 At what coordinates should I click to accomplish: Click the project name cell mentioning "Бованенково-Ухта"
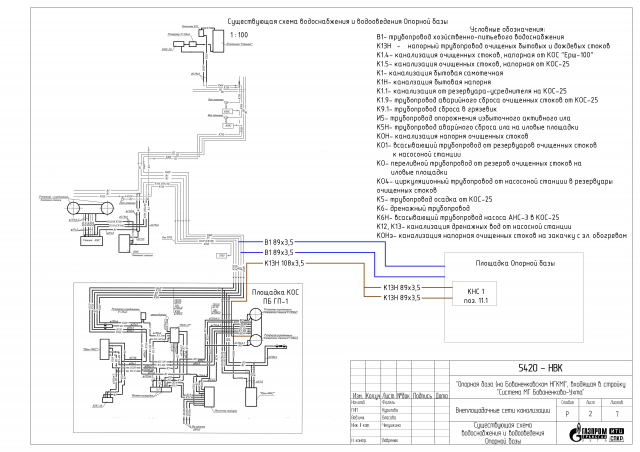541,388
